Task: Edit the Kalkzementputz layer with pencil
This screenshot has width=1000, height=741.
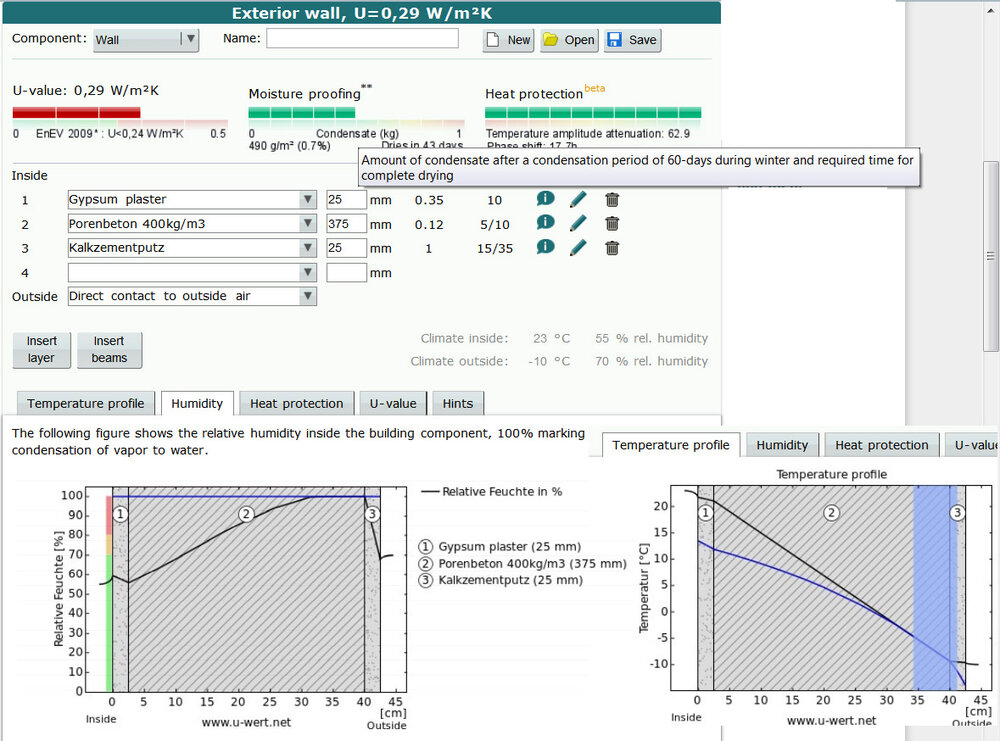Action: pos(578,247)
